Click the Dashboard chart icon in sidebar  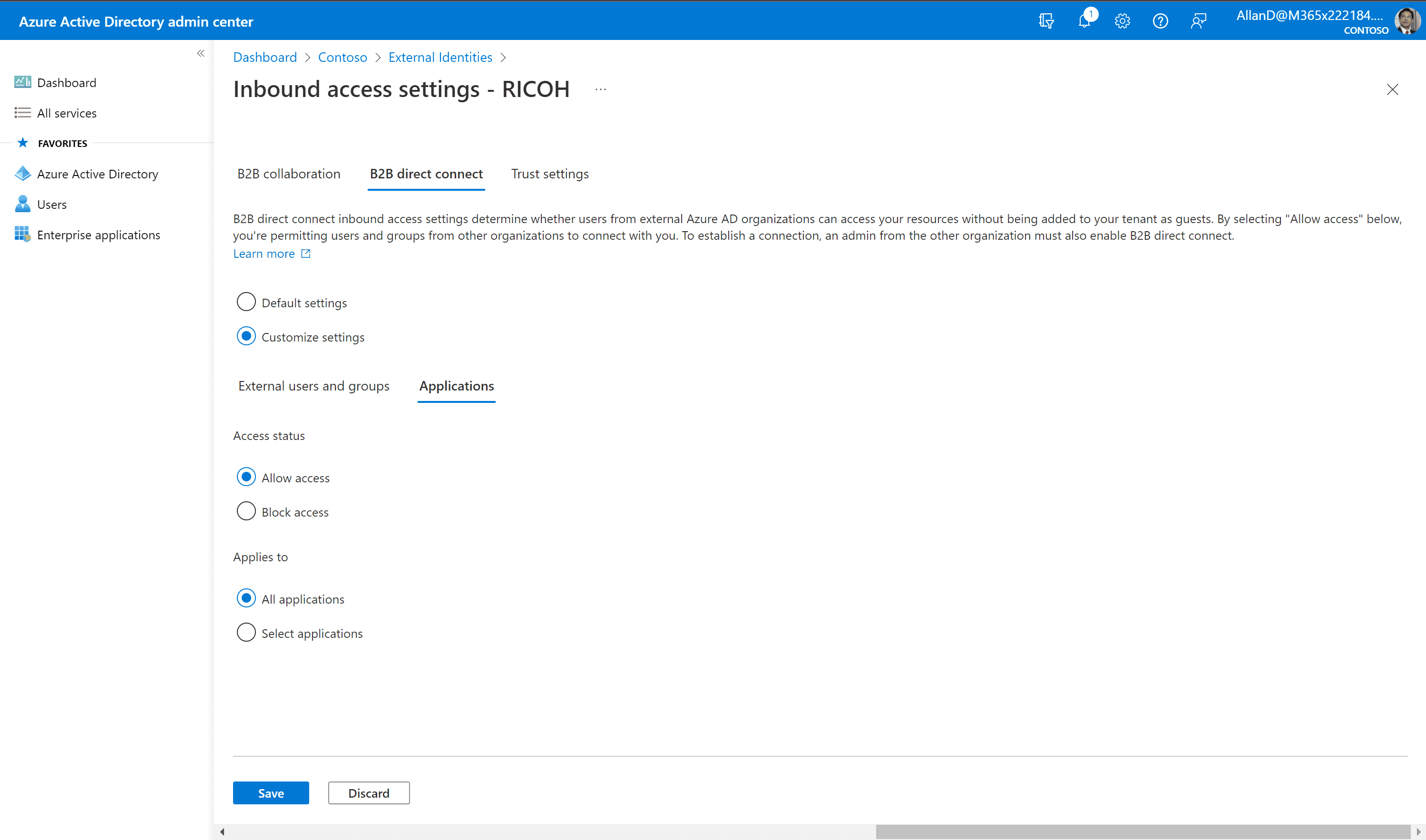click(23, 82)
